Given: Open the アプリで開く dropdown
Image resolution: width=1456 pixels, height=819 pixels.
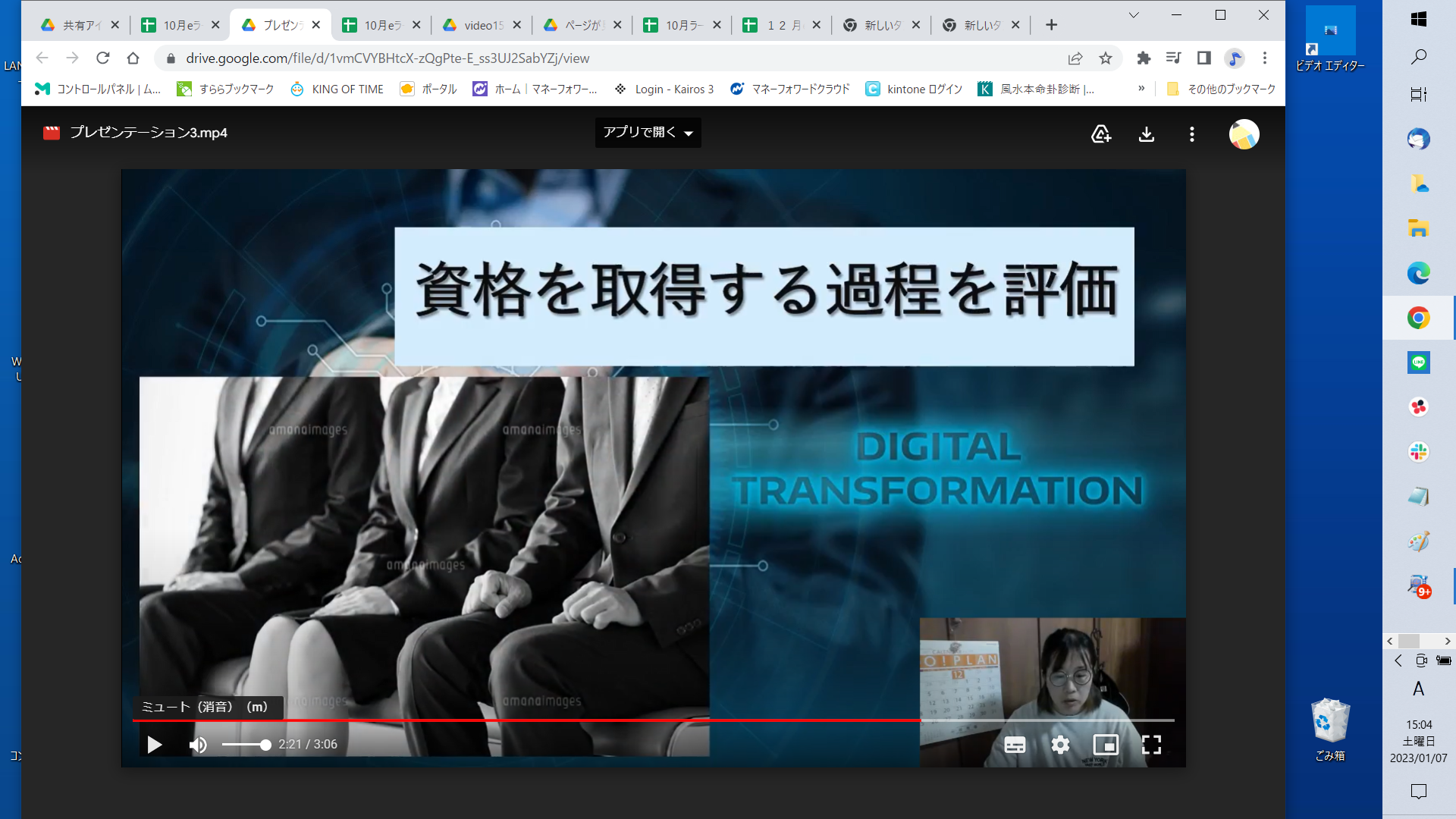Looking at the screenshot, I should click(648, 133).
